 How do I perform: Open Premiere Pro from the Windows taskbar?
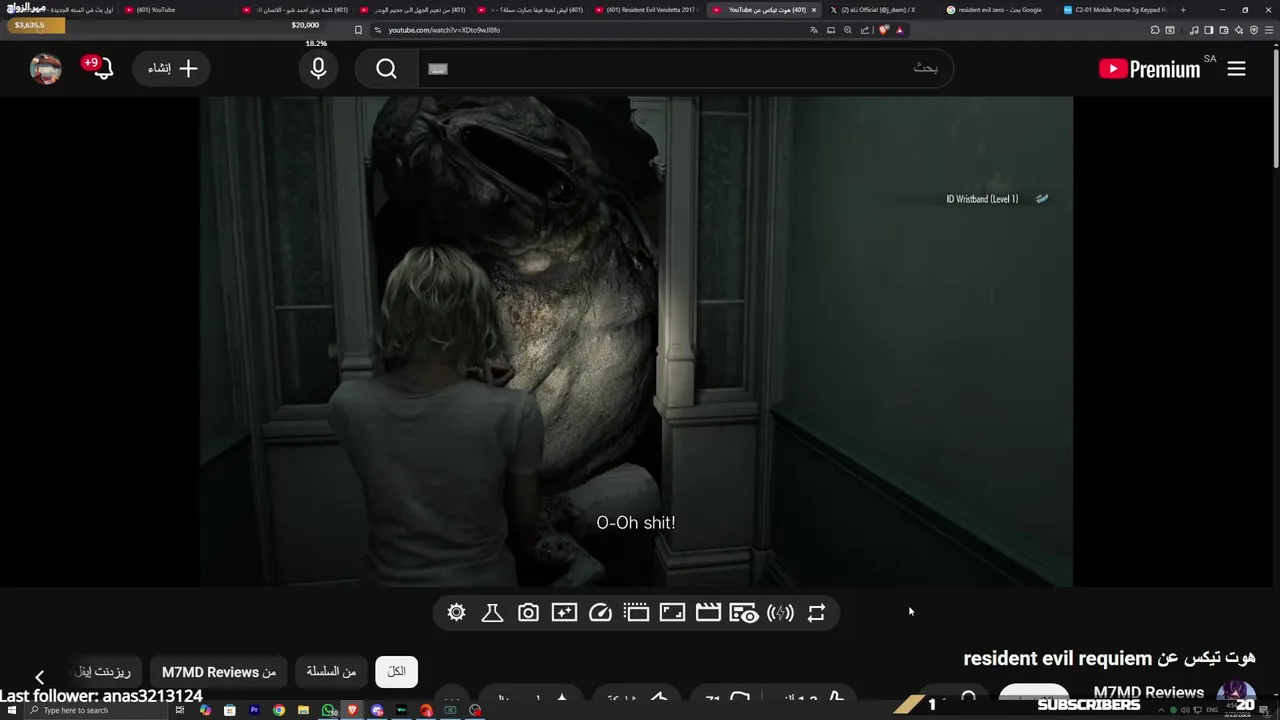(254, 710)
